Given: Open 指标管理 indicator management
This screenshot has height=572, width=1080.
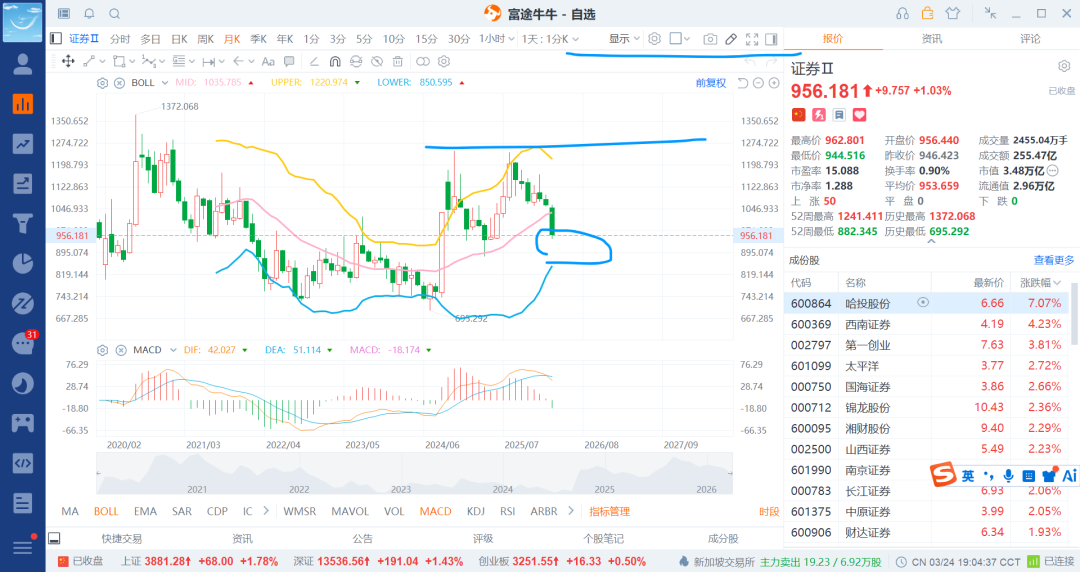Looking at the screenshot, I should (x=610, y=511).
